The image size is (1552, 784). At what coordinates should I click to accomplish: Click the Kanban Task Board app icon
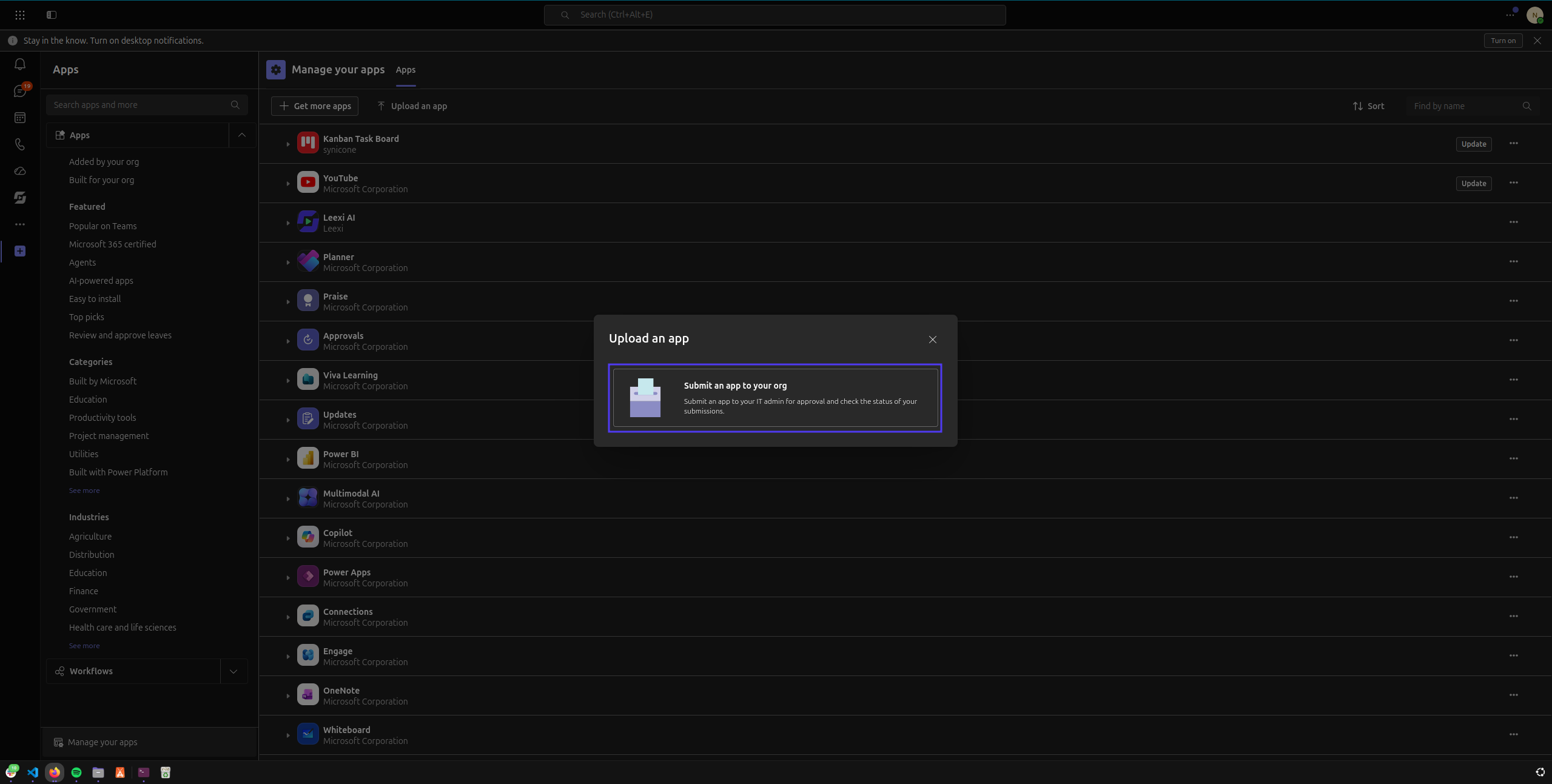pos(307,143)
